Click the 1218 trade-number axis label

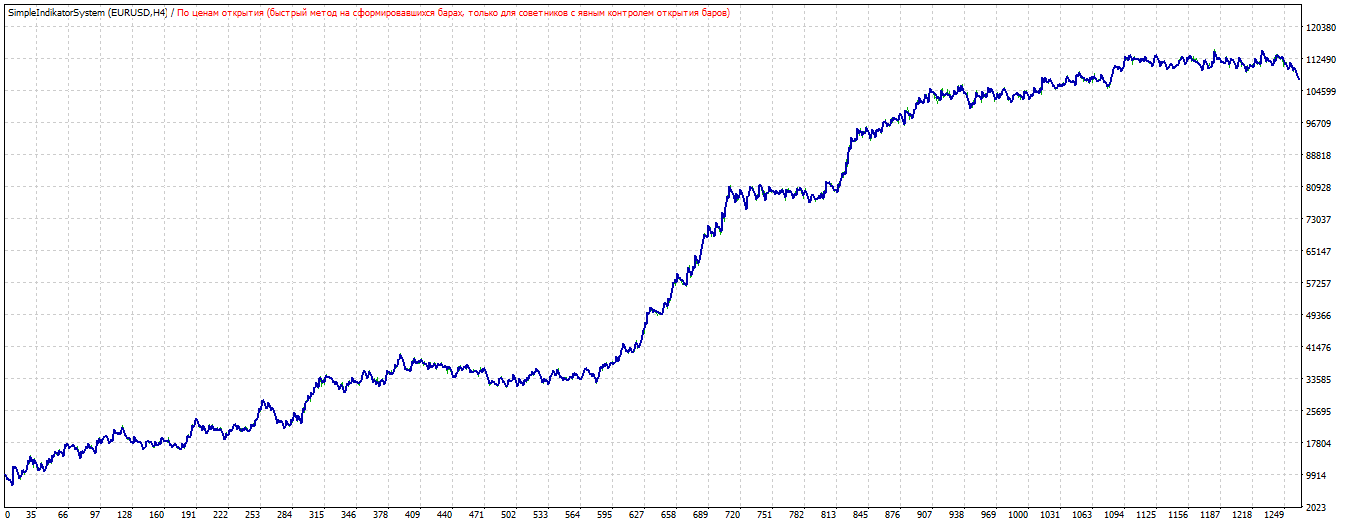pyautogui.click(x=1242, y=516)
